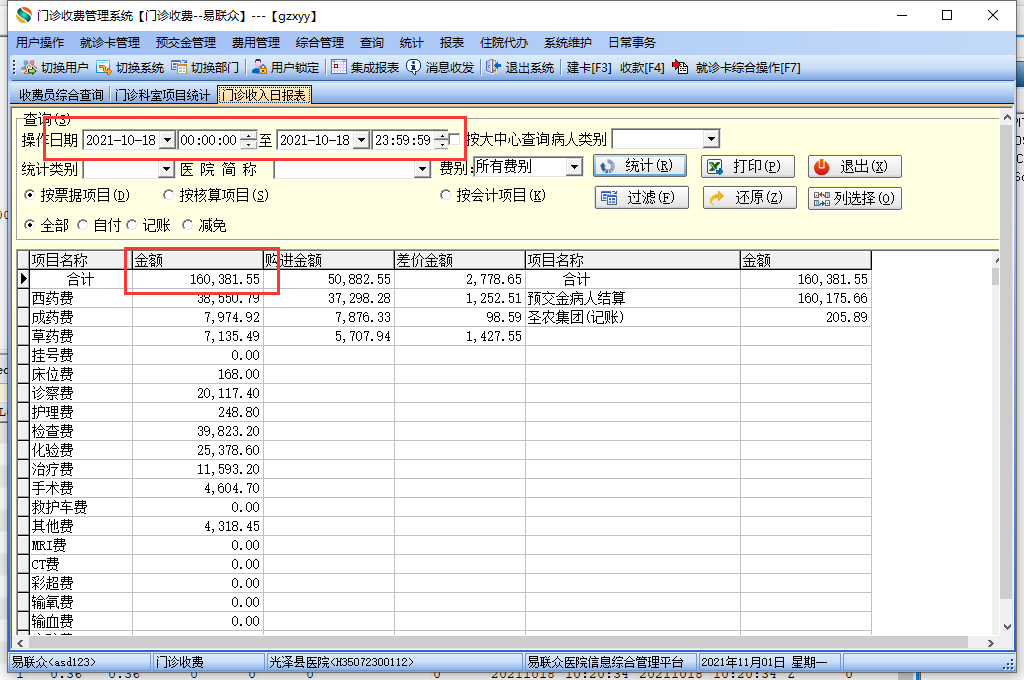This screenshot has height=680, width=1024.
Task: Switch to 门诊收入日报表 tab
Action: coord(264,95)
